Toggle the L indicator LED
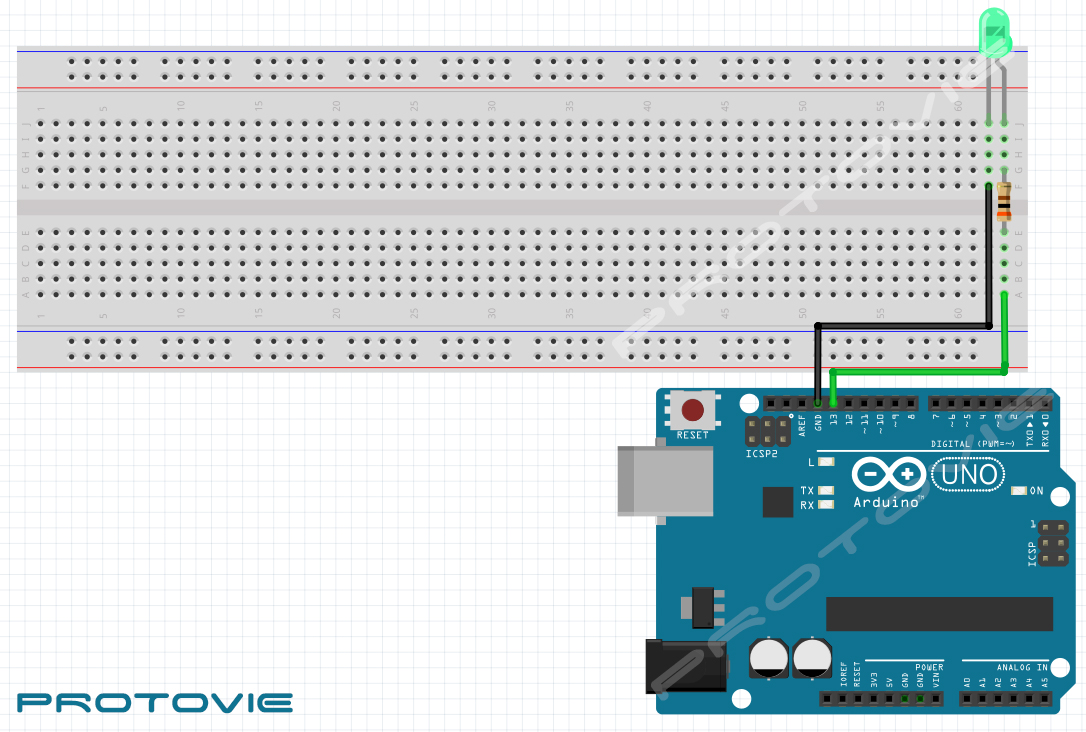 (x=826, y=462)
